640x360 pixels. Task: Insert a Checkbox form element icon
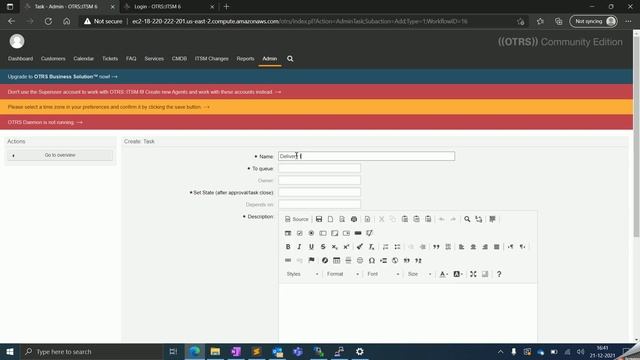click(x=300, y=233)
